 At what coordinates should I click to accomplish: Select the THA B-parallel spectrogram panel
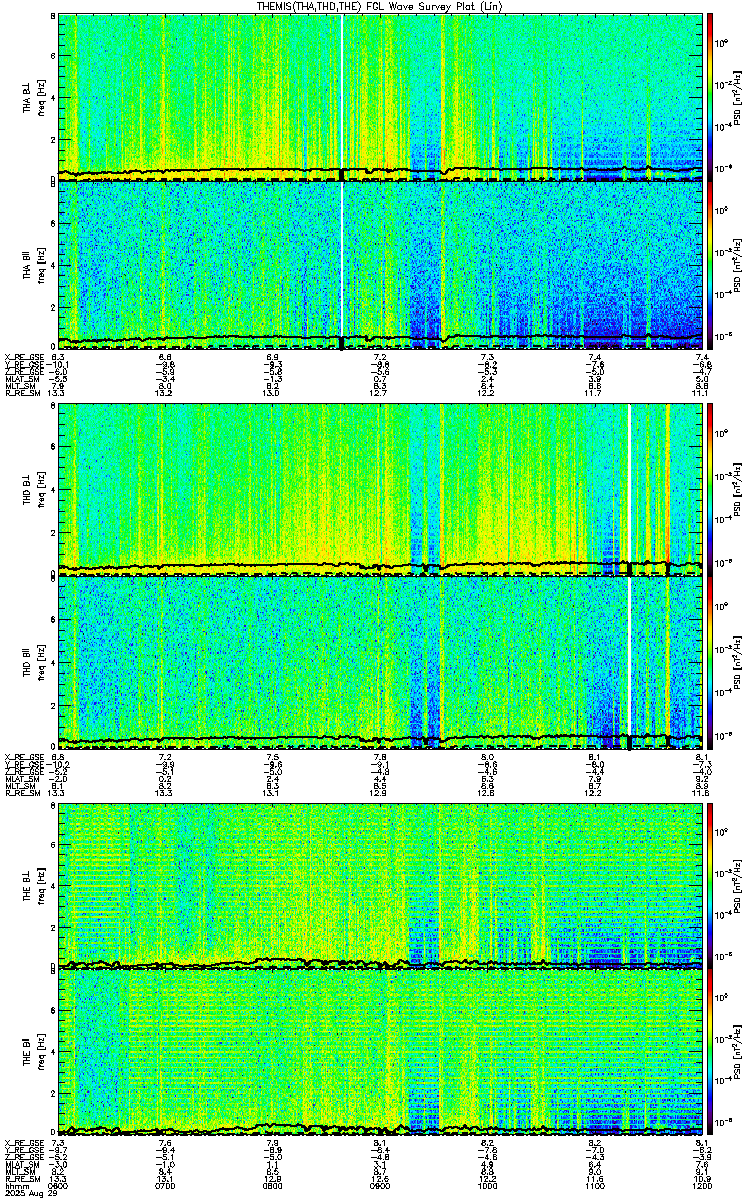coord(380,264)
